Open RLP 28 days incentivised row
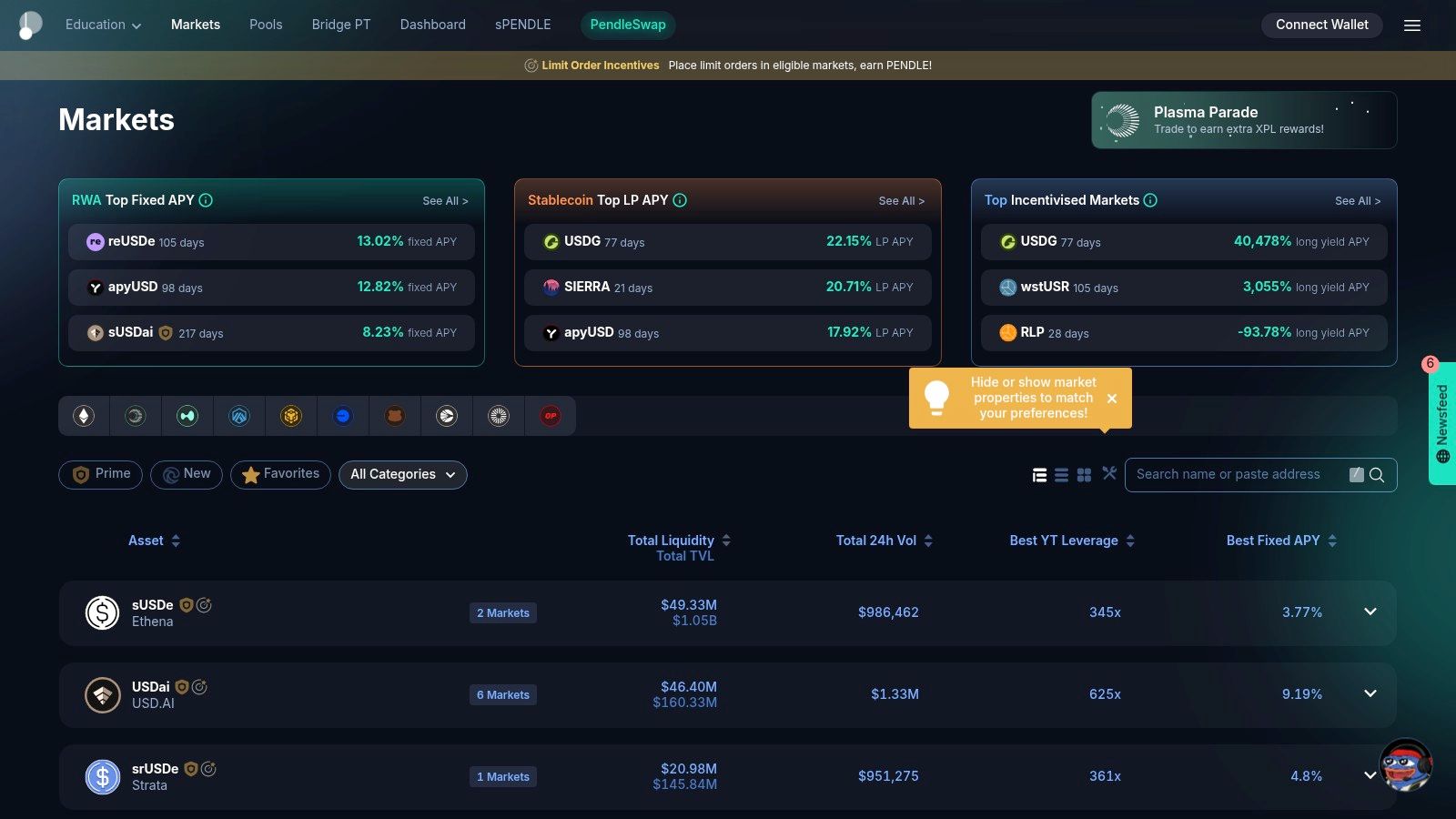This screenshot has height=819, width=1456. 1184,333
